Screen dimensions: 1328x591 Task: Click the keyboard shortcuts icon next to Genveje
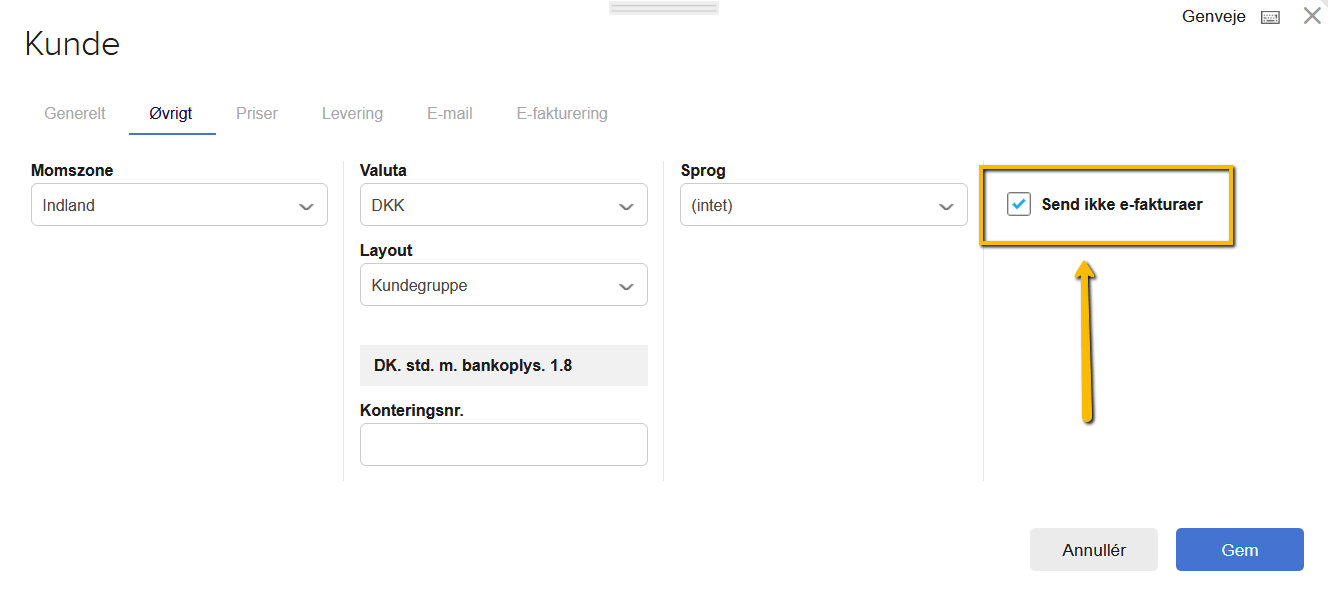(x=1270, y=17)
